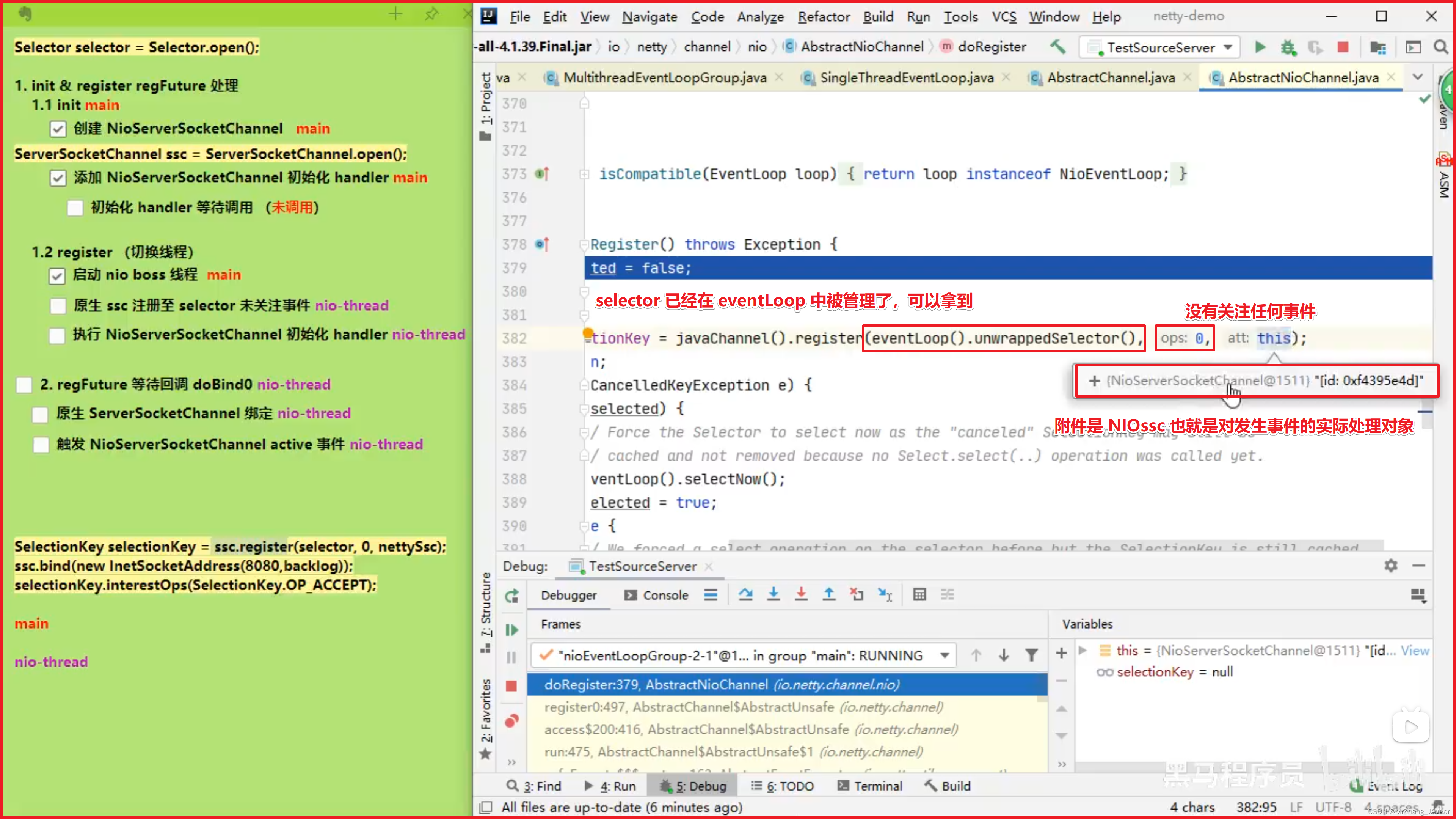
Task: Run with Coverage from the main toolbar
Action: click(x=1315, y=47)
